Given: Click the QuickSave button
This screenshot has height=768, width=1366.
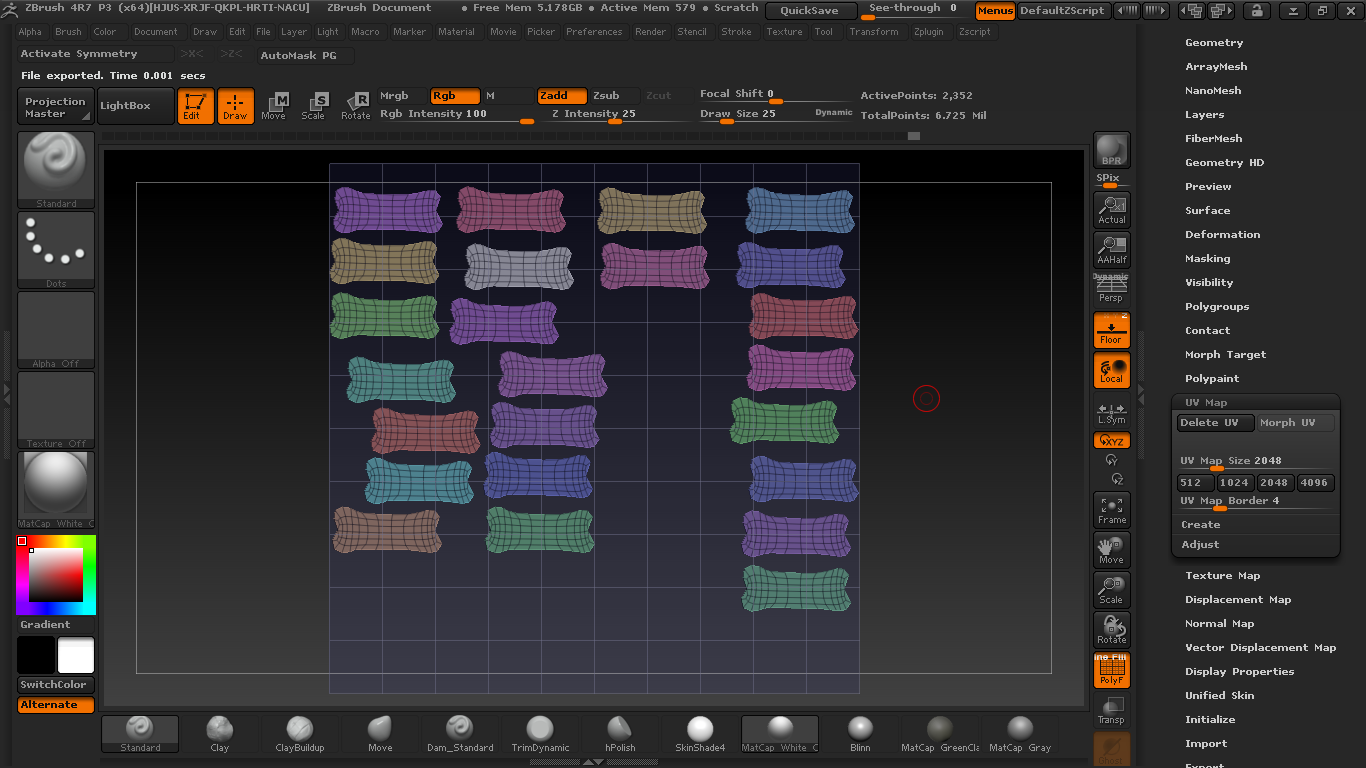Looking at the screenshot, I should click(811, 11).
